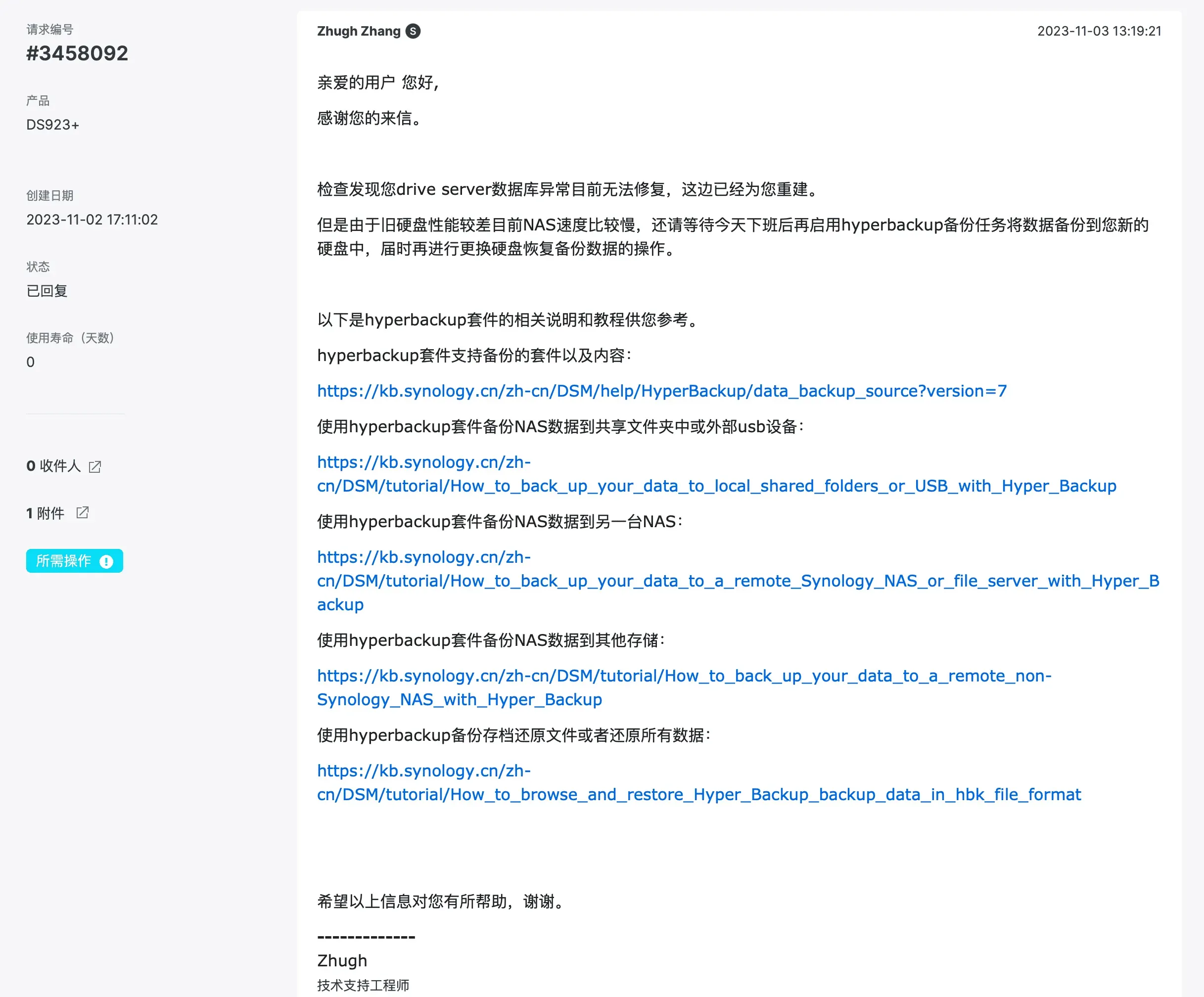Click the 1 附件 label
Screen dimensions: 1204x997
46,513
